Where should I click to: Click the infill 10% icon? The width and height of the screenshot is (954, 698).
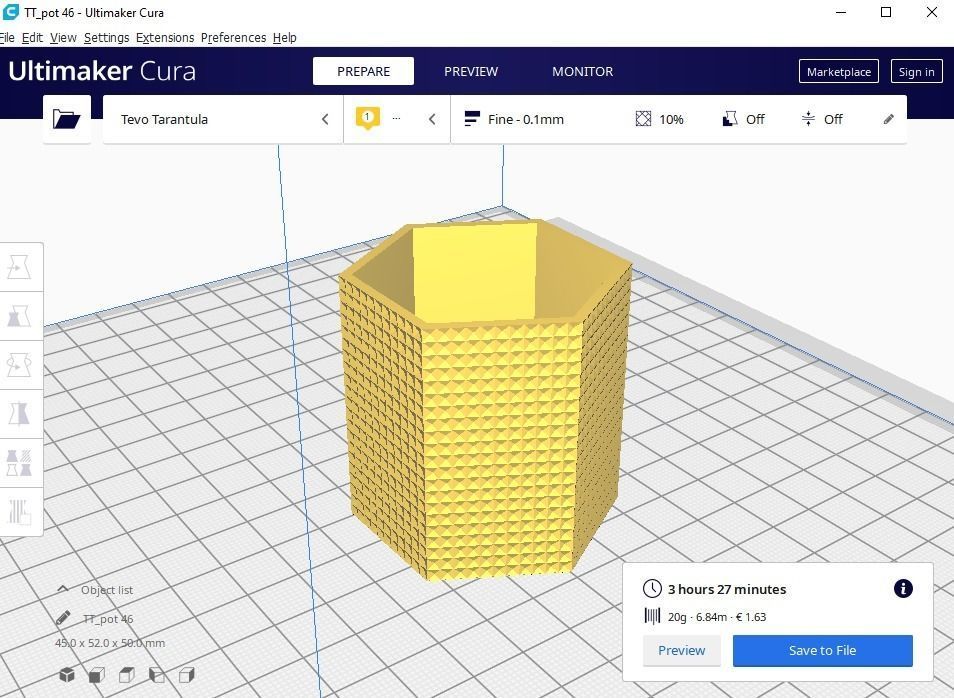click(x=643, y=119)
